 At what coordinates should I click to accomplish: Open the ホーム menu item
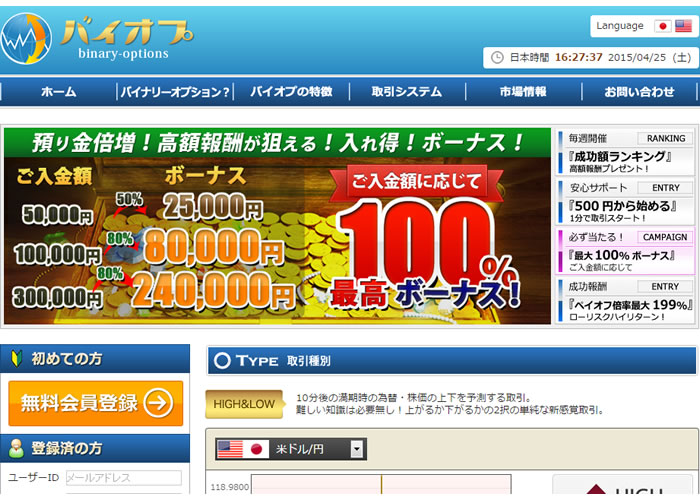58,92
